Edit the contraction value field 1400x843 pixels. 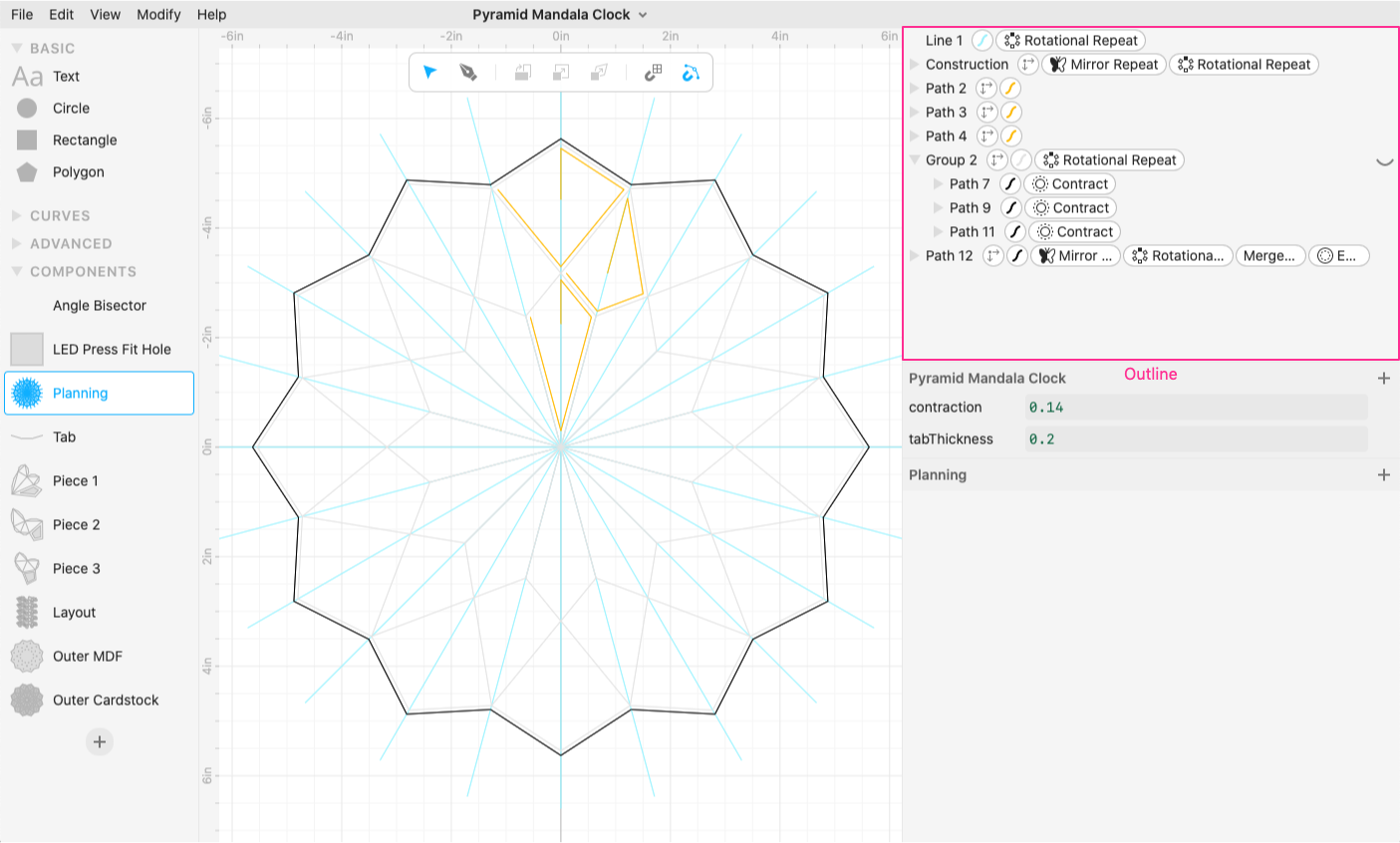pyautogui.click(x=1196, y=407)
